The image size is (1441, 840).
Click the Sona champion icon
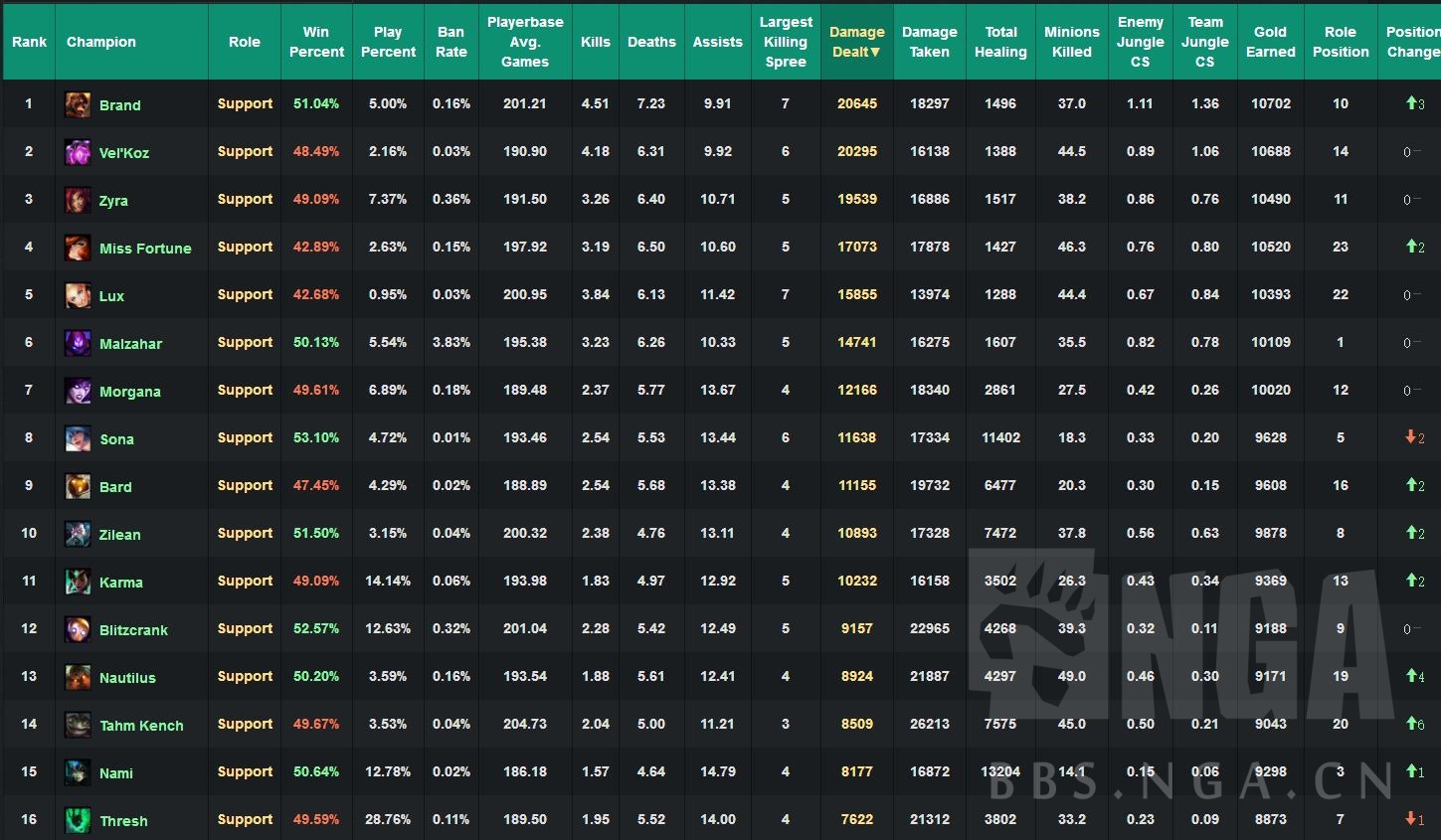click(x=78, y=438)
